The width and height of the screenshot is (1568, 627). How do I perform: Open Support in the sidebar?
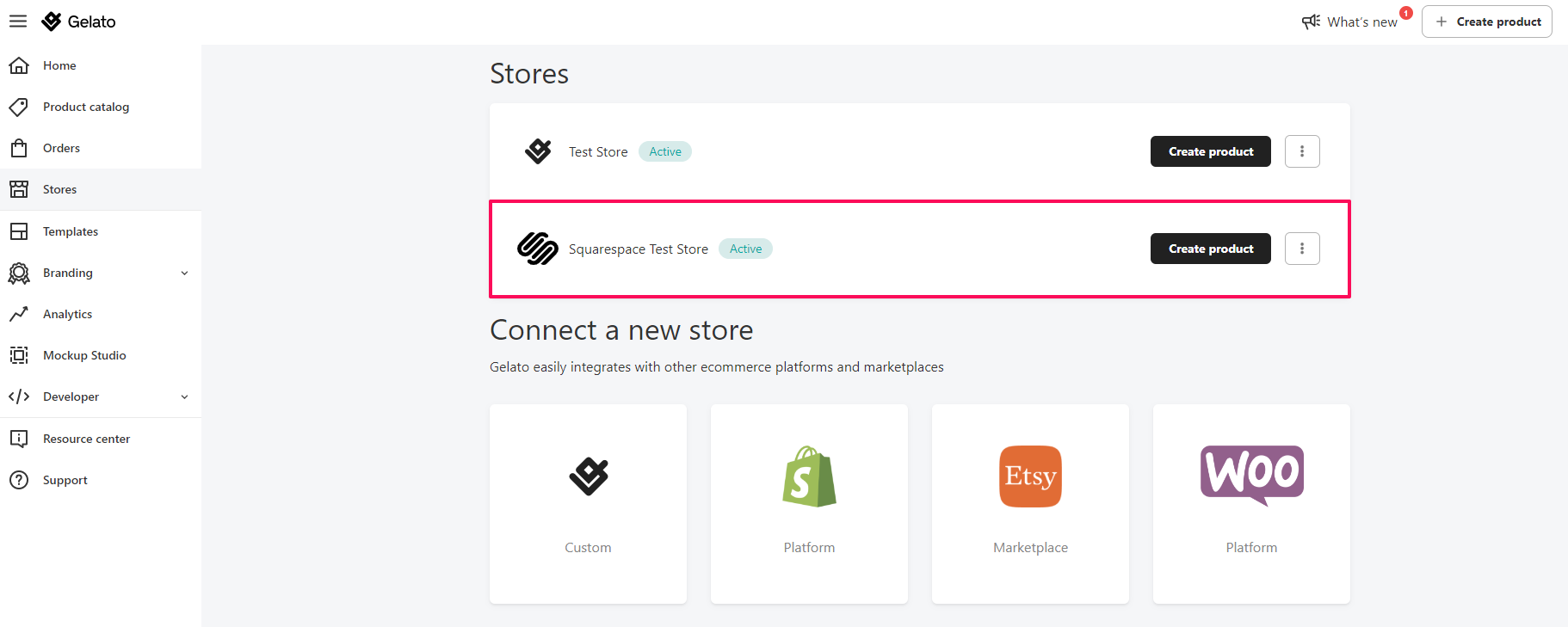pyautogui.click(x=101, y=480)
